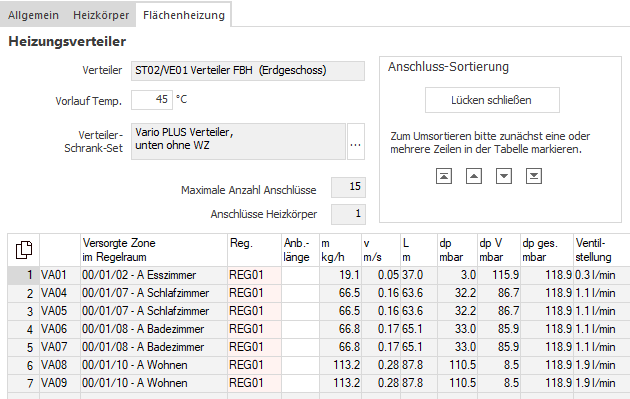Click the Vario PLUS Verteiler set field

click(238, 141)
